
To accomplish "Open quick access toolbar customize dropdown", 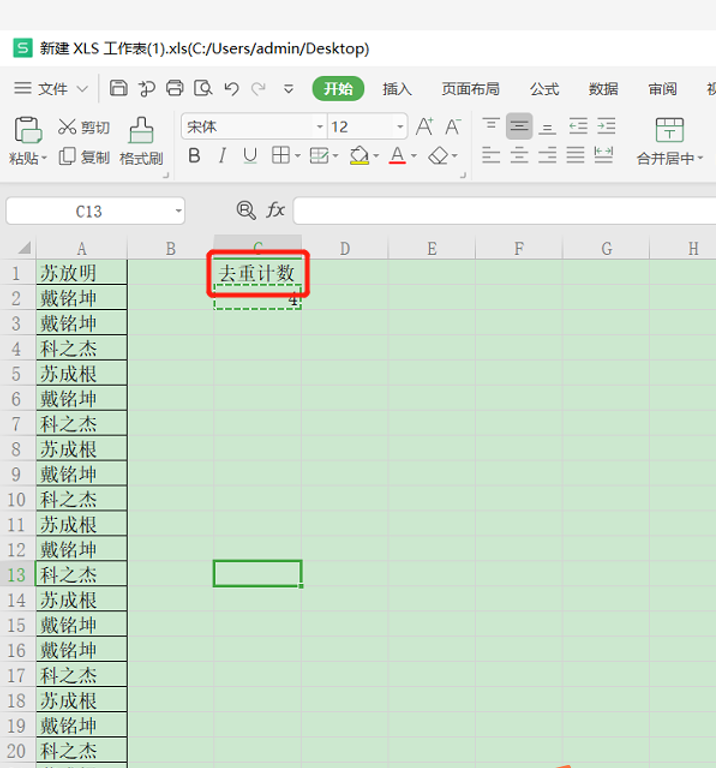I will (x=288, y=89).
